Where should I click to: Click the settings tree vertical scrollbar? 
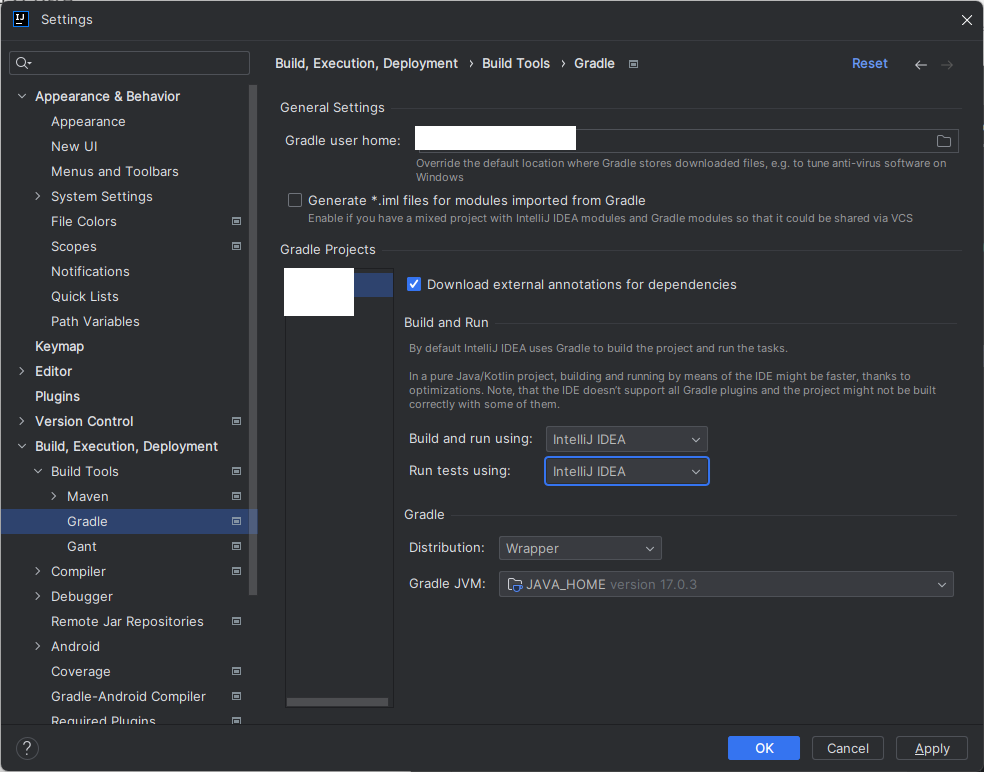point(253,339)
